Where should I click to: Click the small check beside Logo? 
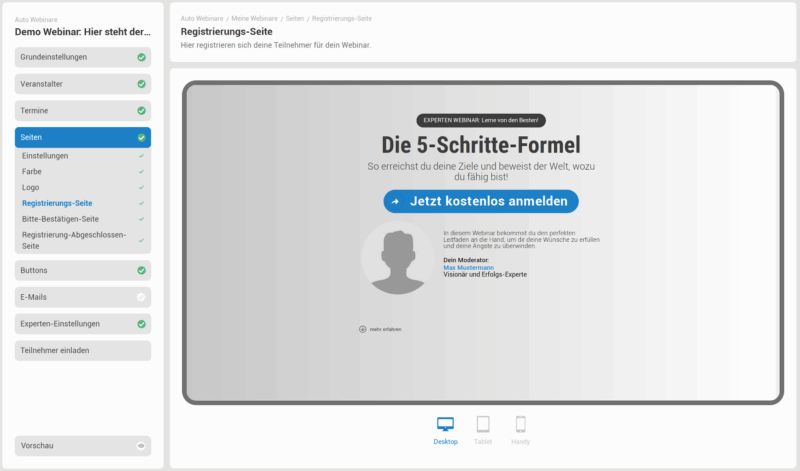click(141, 187)
